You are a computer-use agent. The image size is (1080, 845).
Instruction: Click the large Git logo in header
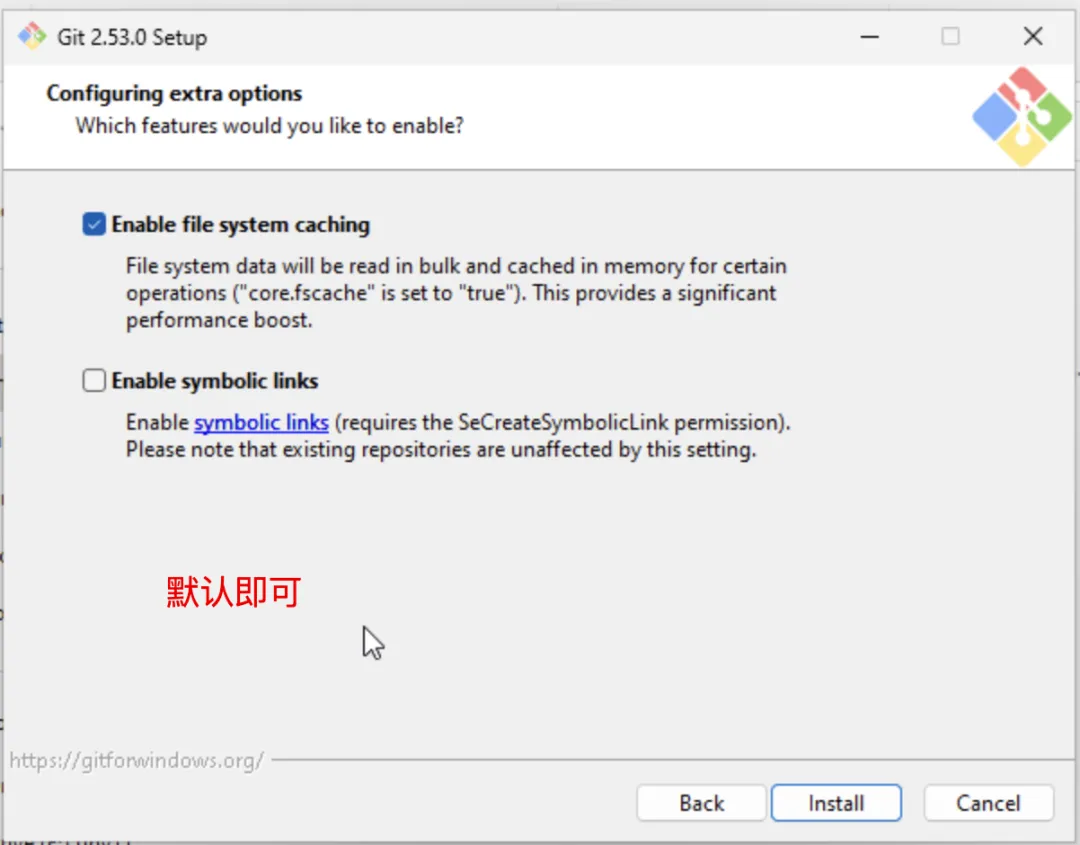(1021, 117)
